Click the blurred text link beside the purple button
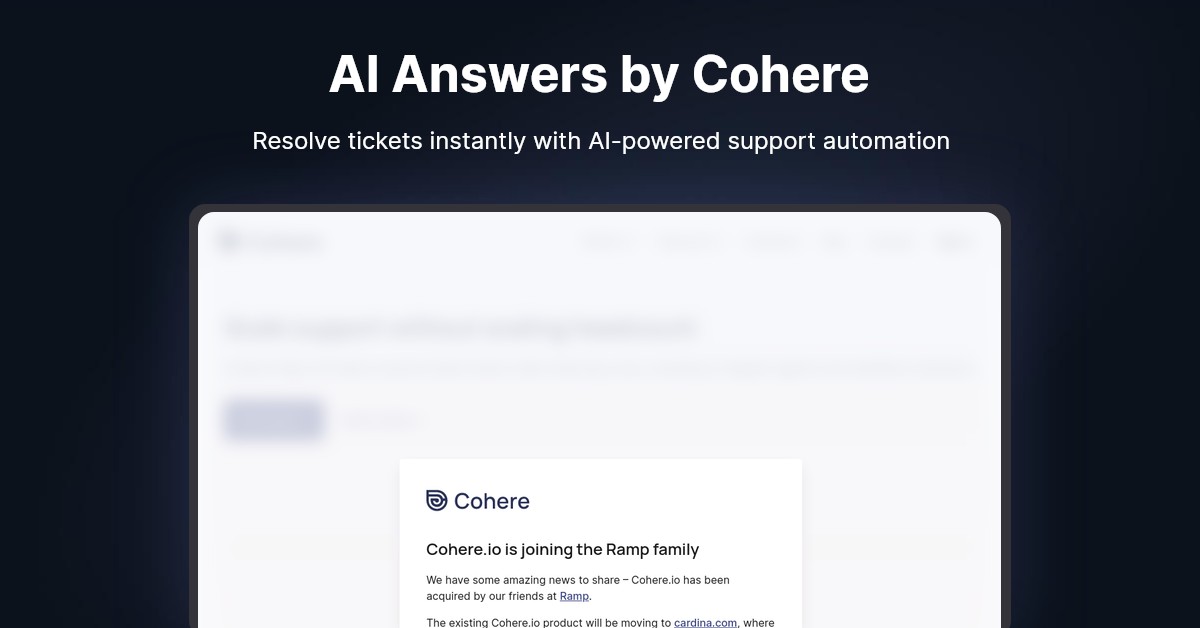 pos(381,421)
